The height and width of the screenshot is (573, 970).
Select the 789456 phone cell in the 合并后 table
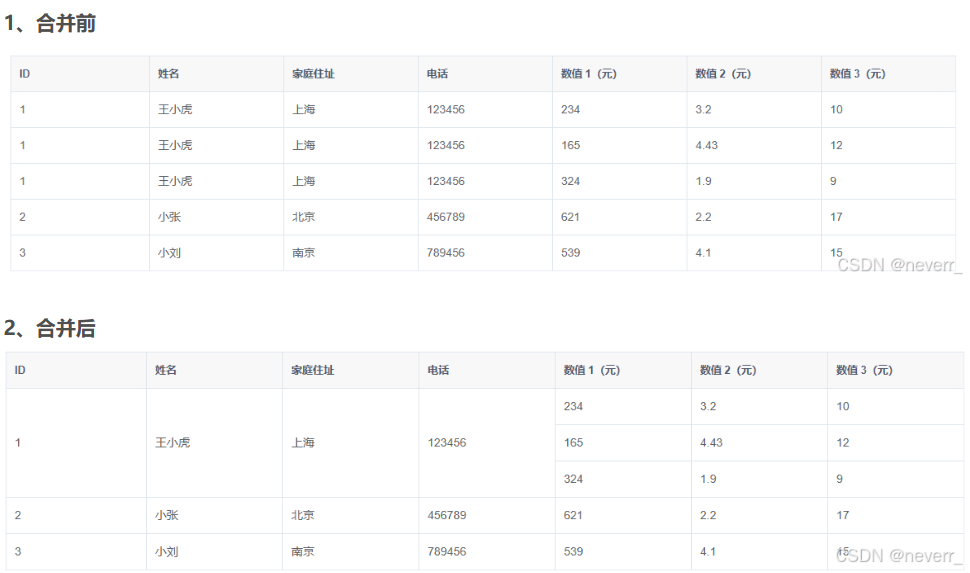(x=446, y=552)
